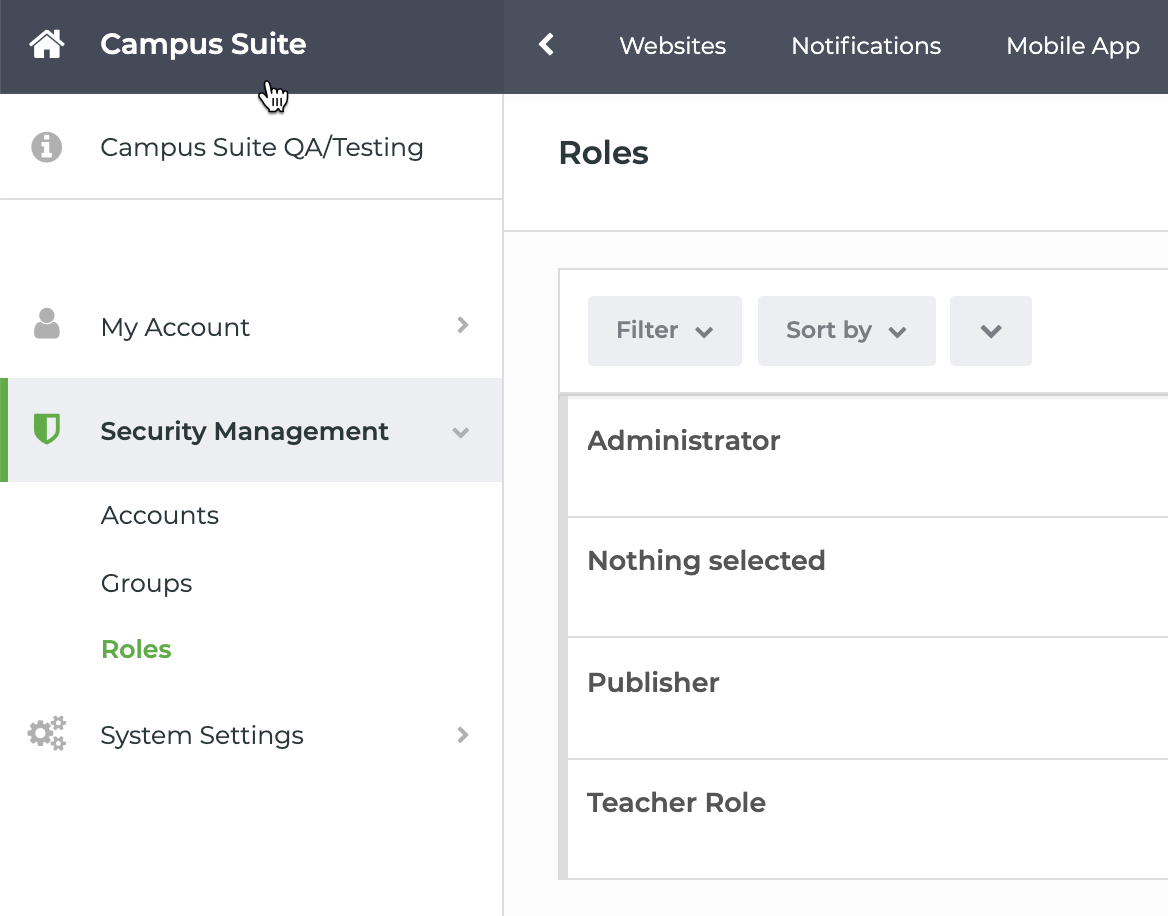Open the Filter dropdown

[664, 330]
